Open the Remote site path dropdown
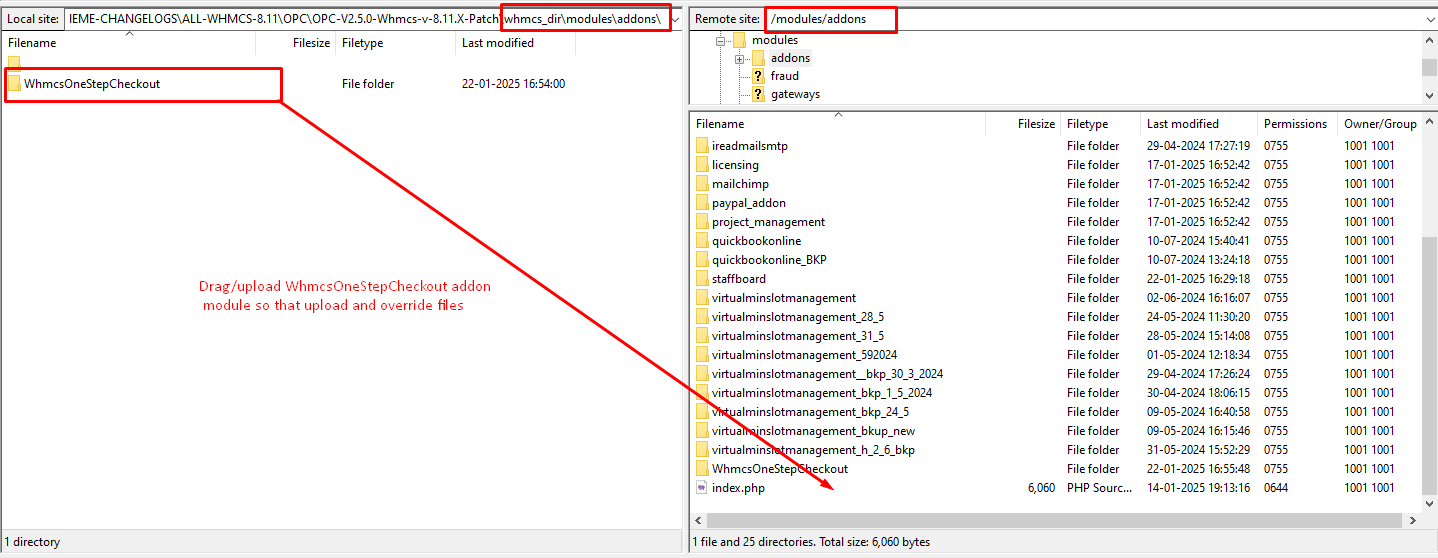Screen dimensions: 1438x558 point(1429,19)
